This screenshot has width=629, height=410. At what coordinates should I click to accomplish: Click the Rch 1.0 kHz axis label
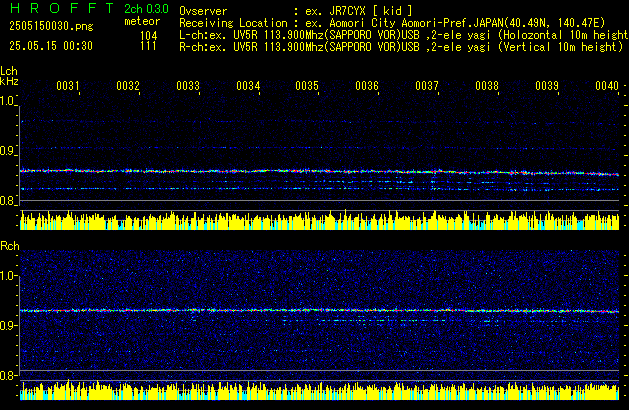7,276
